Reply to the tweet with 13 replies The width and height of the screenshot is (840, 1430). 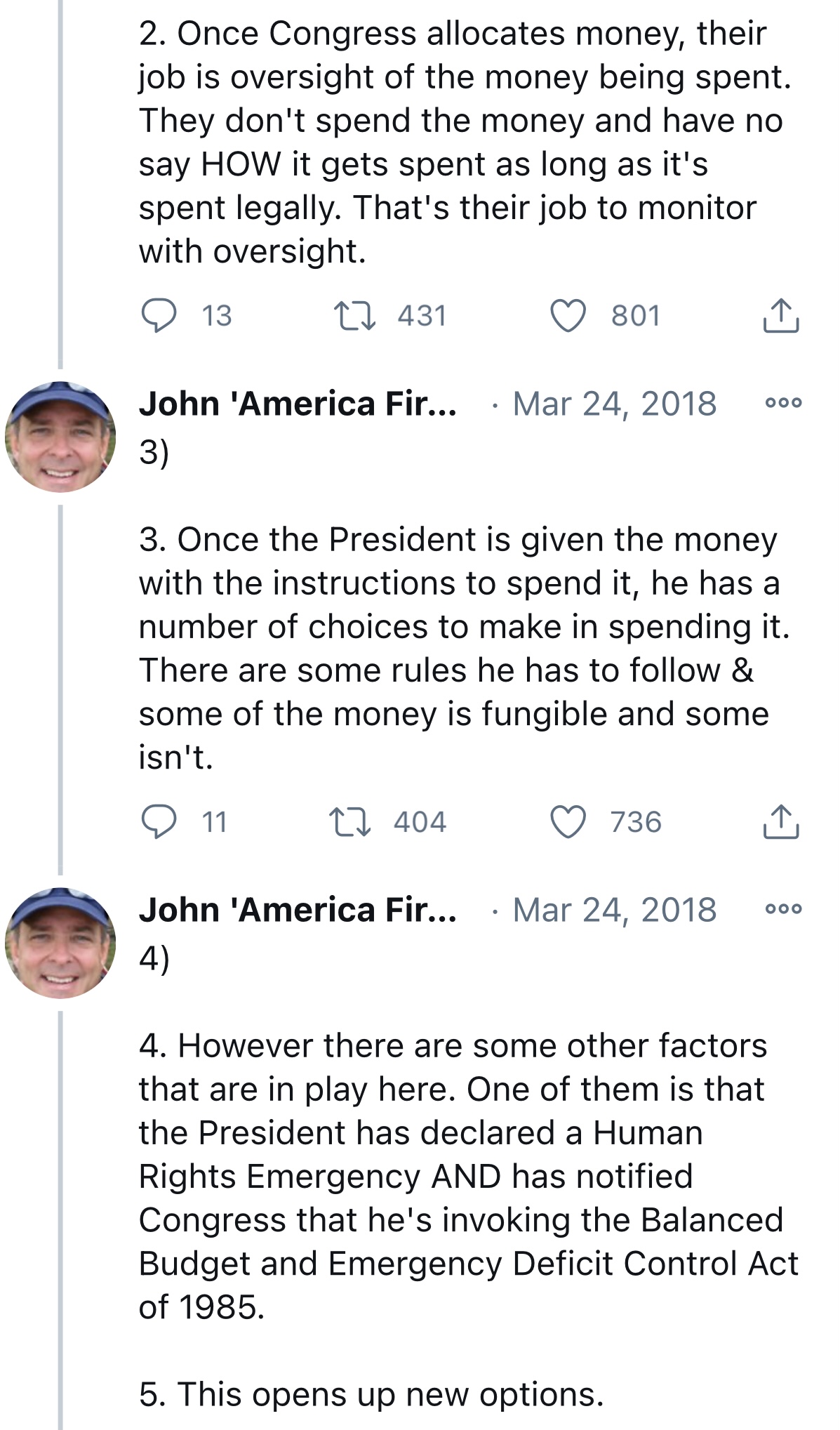point(159,315)
